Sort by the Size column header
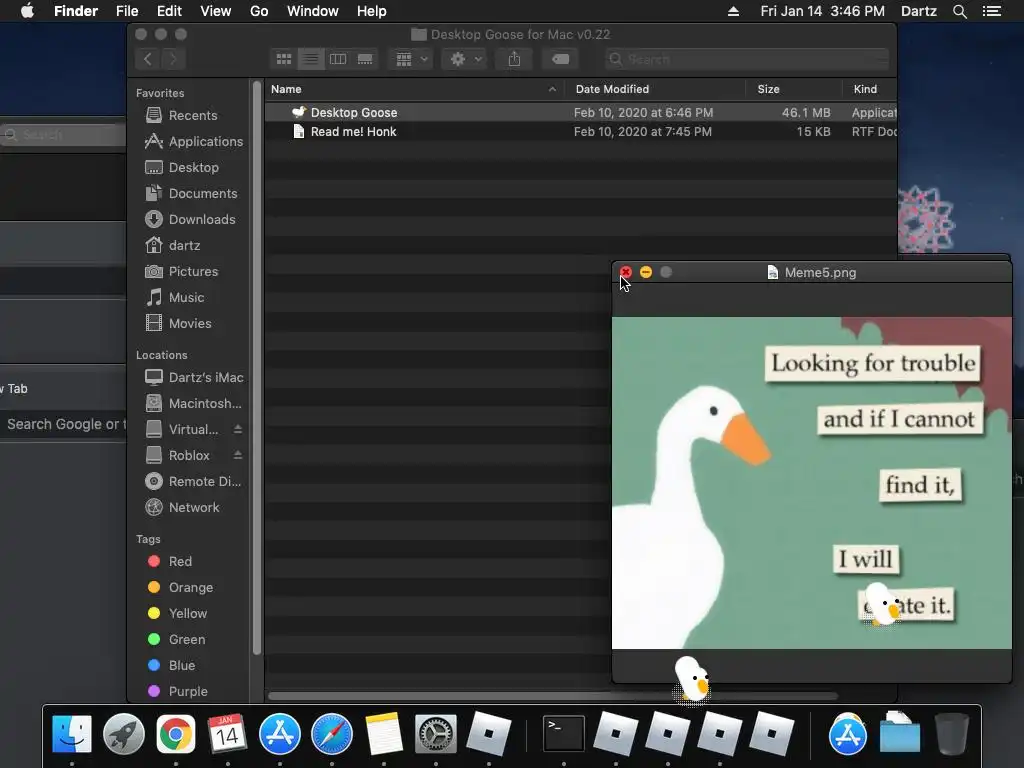1024x768 pixels. (x=793, y=89)
